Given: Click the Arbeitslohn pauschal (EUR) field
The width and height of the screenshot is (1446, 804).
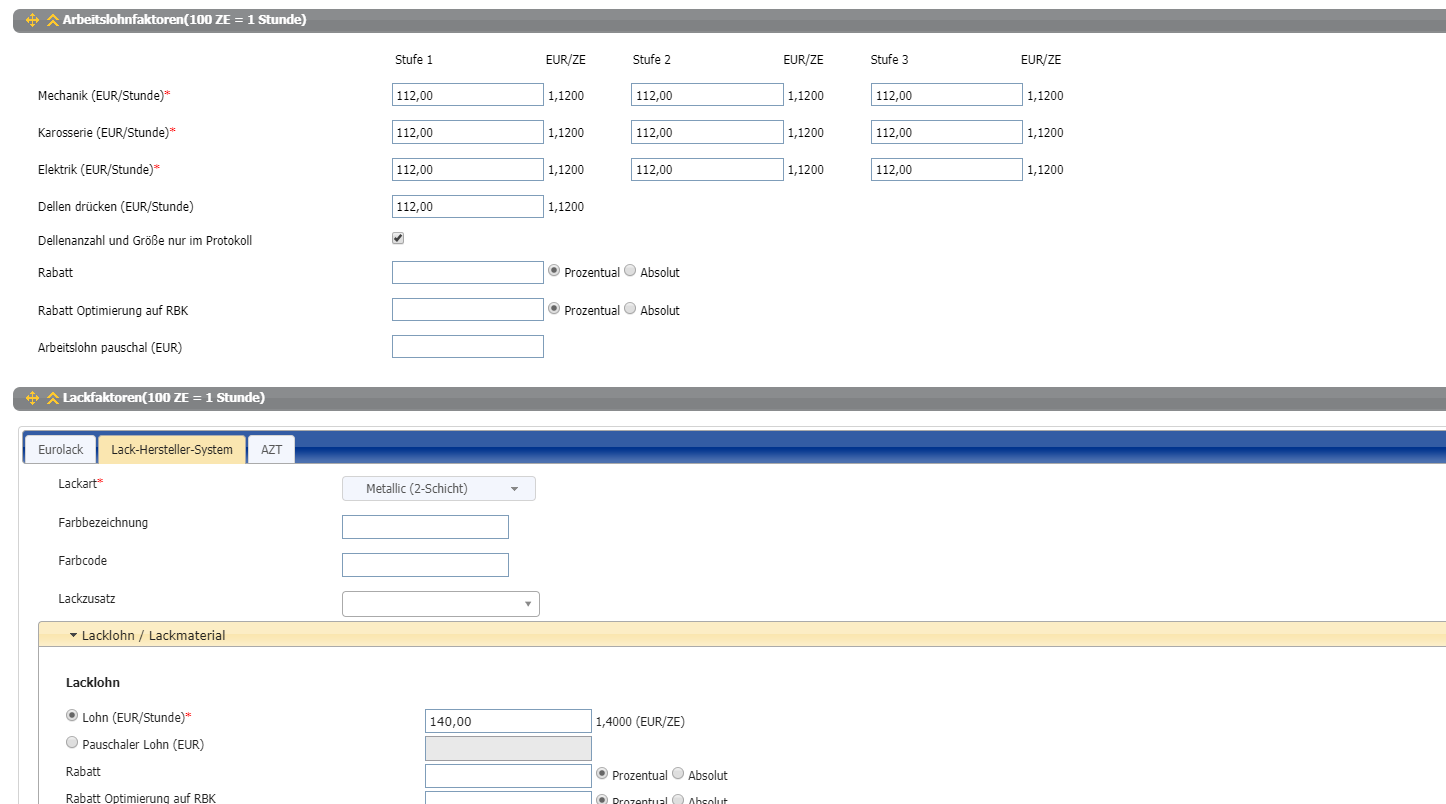Looking at the screenshot, I should (x=467, y=347).
